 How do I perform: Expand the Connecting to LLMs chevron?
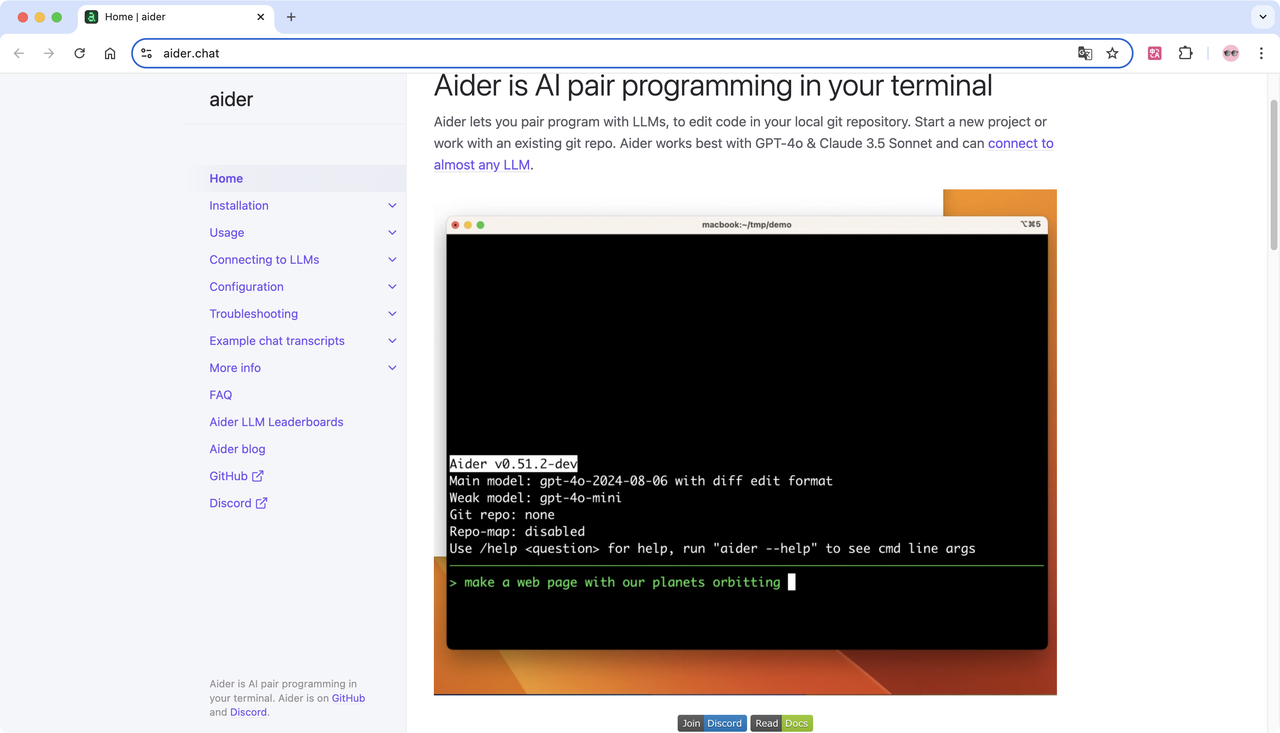(x=392, y=259)
